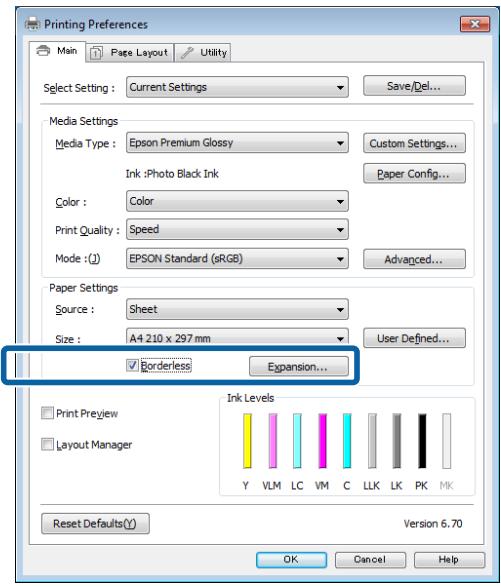Click the User Defined... button
The height and width of the screenshot is (587, 501).
(x=414, y=338)
